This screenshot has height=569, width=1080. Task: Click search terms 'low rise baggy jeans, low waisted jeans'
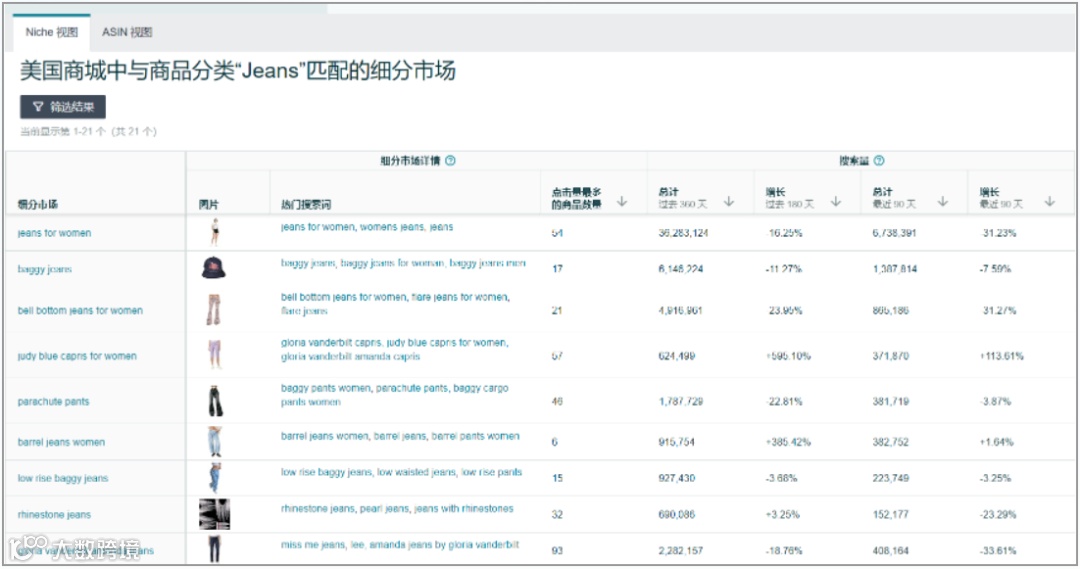pos(401,472)
